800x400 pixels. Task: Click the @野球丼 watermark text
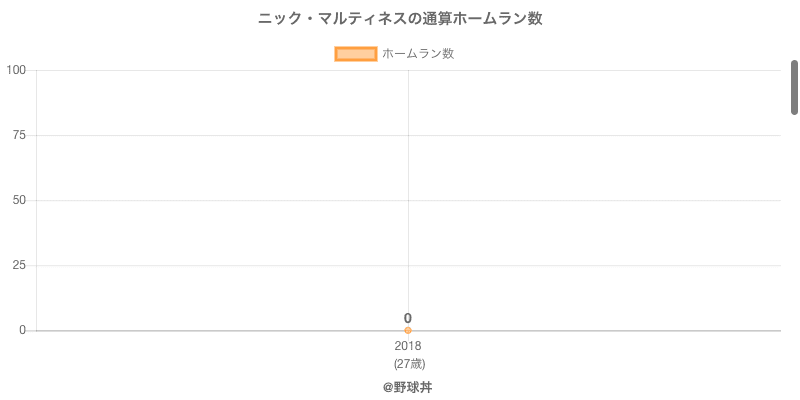pos(408,387)
